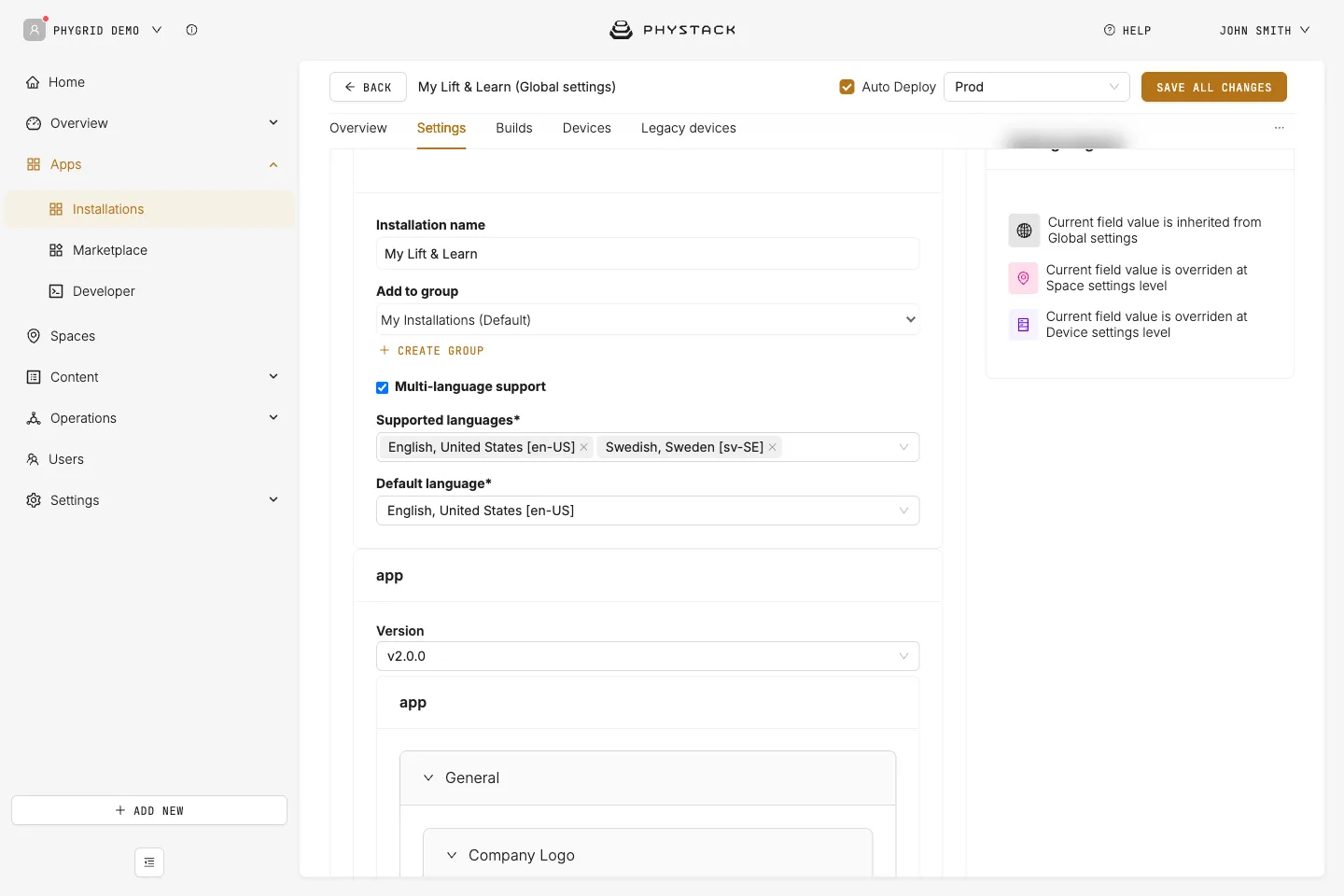The height and width of the screenshot is (896, 1344).
Task: Open the Version v2.0.0 dropdown
Action: coord(648,656)
